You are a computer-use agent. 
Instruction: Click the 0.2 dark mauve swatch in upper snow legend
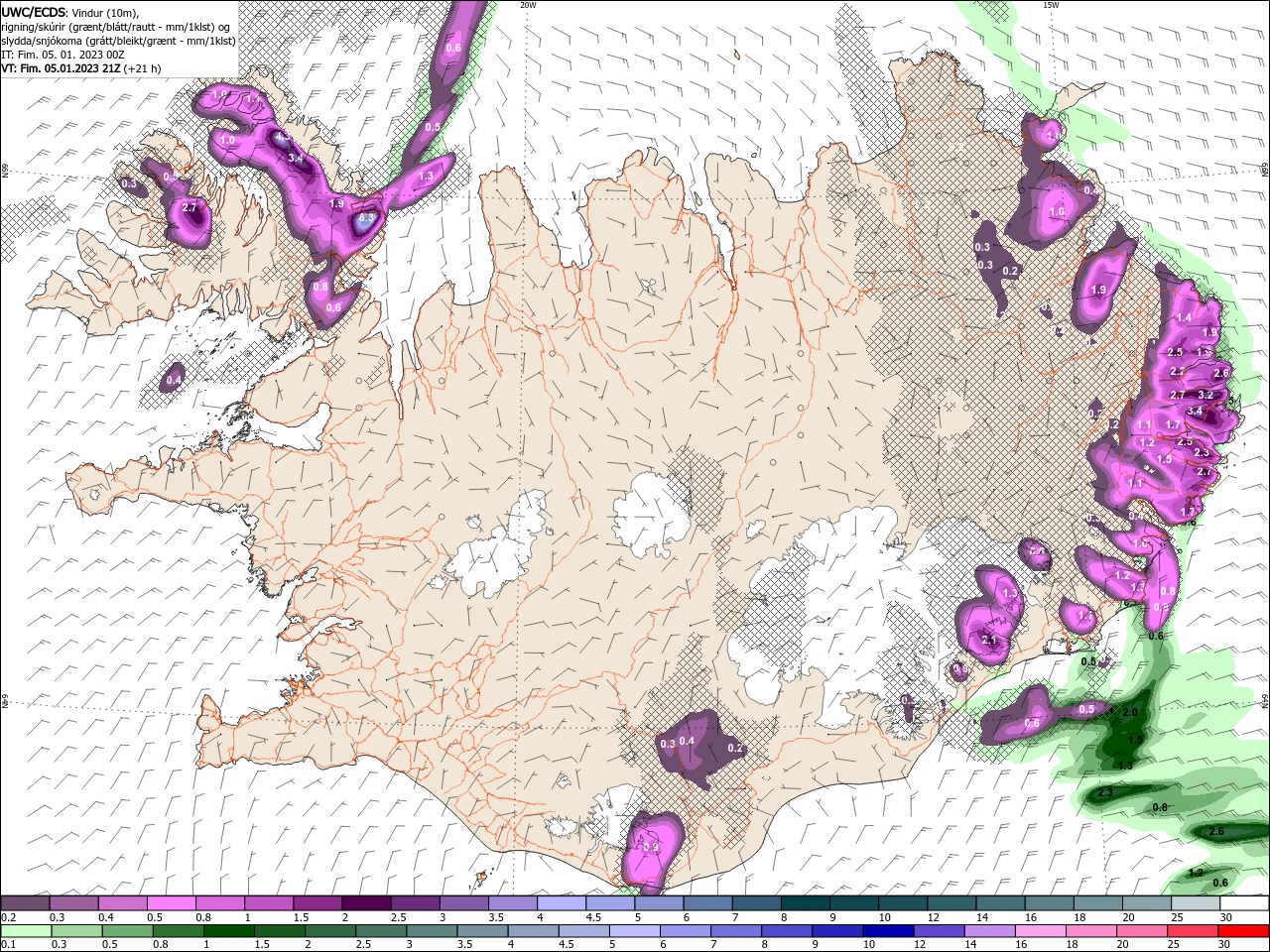pos(25,903)
